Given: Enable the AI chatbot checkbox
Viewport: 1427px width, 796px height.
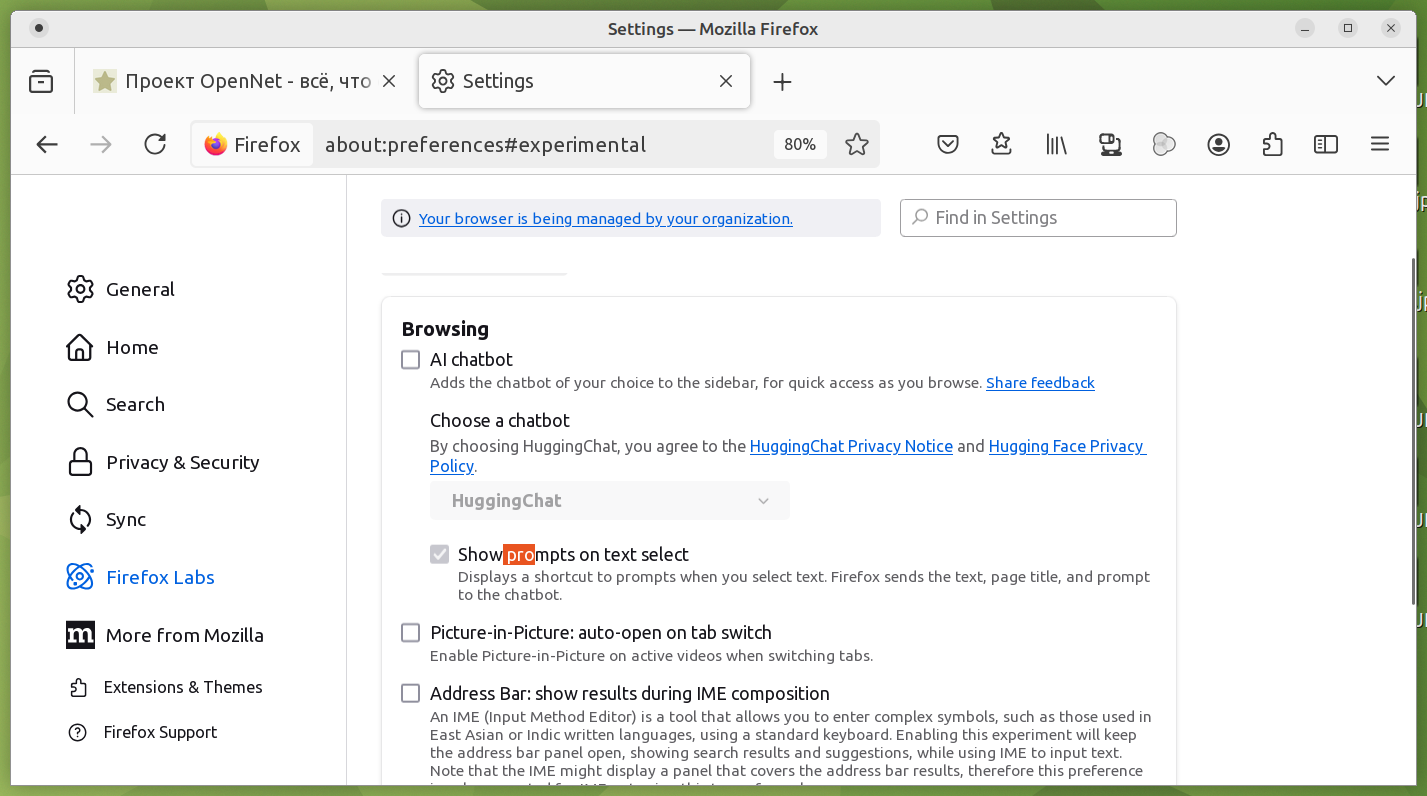Looking at the screenshot, I should [411, 360].
